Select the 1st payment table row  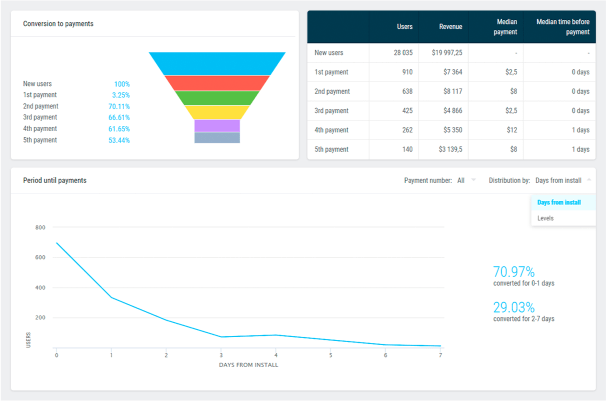pos(450,71)
